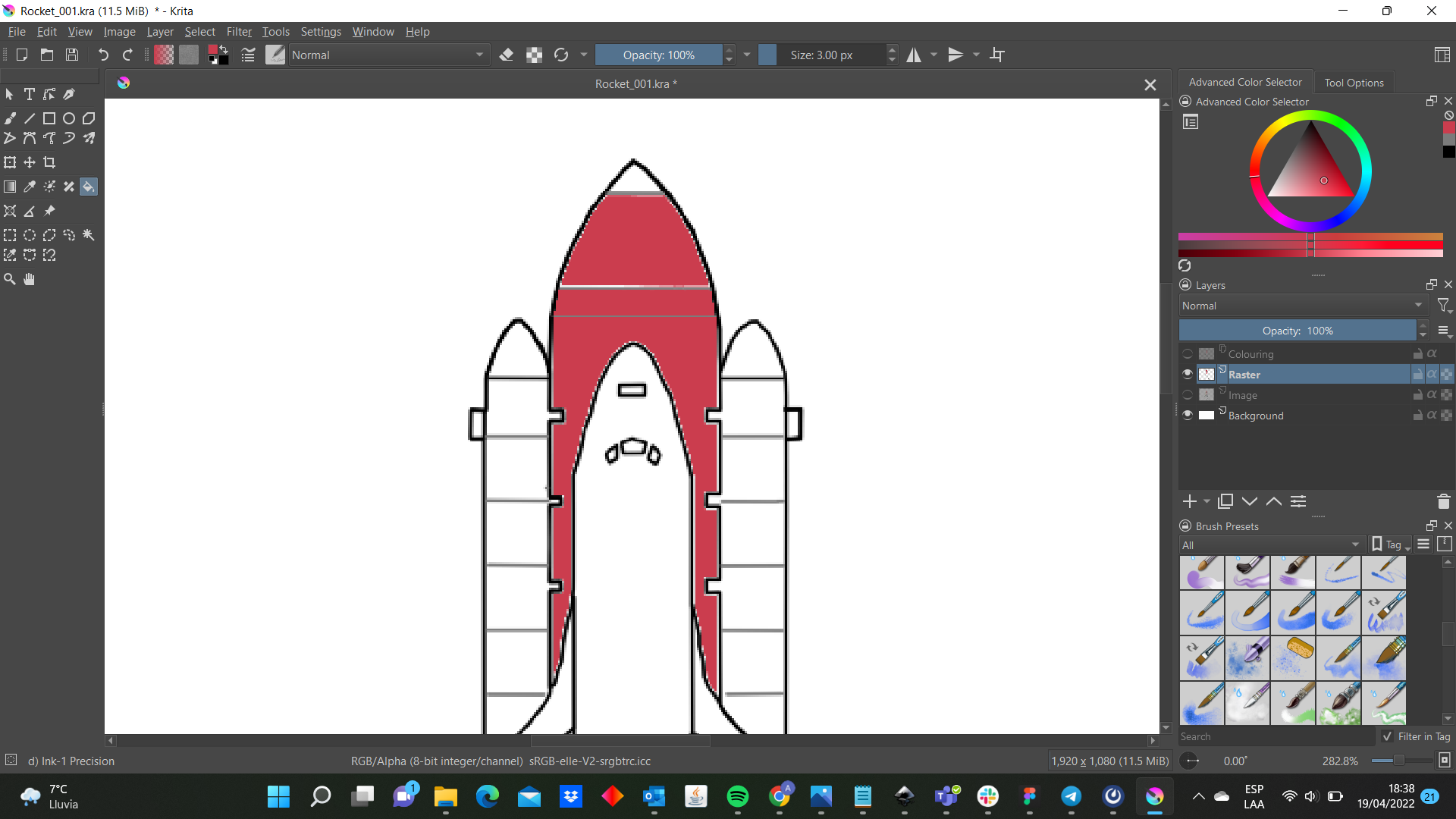Hide the Raster layer eye icon
Image resolution: width=1456 pixels, height=819 pixels.
click(x=1188, y=374)
